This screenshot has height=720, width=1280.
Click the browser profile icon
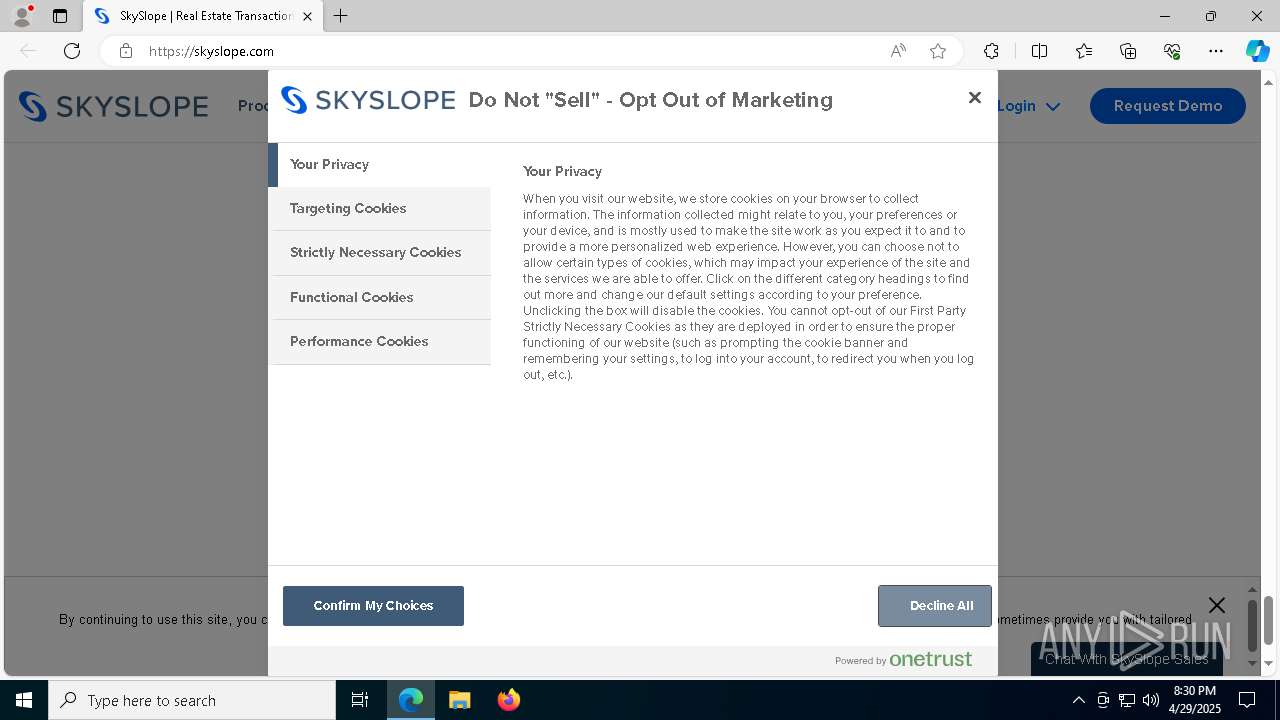click(22, 16)
